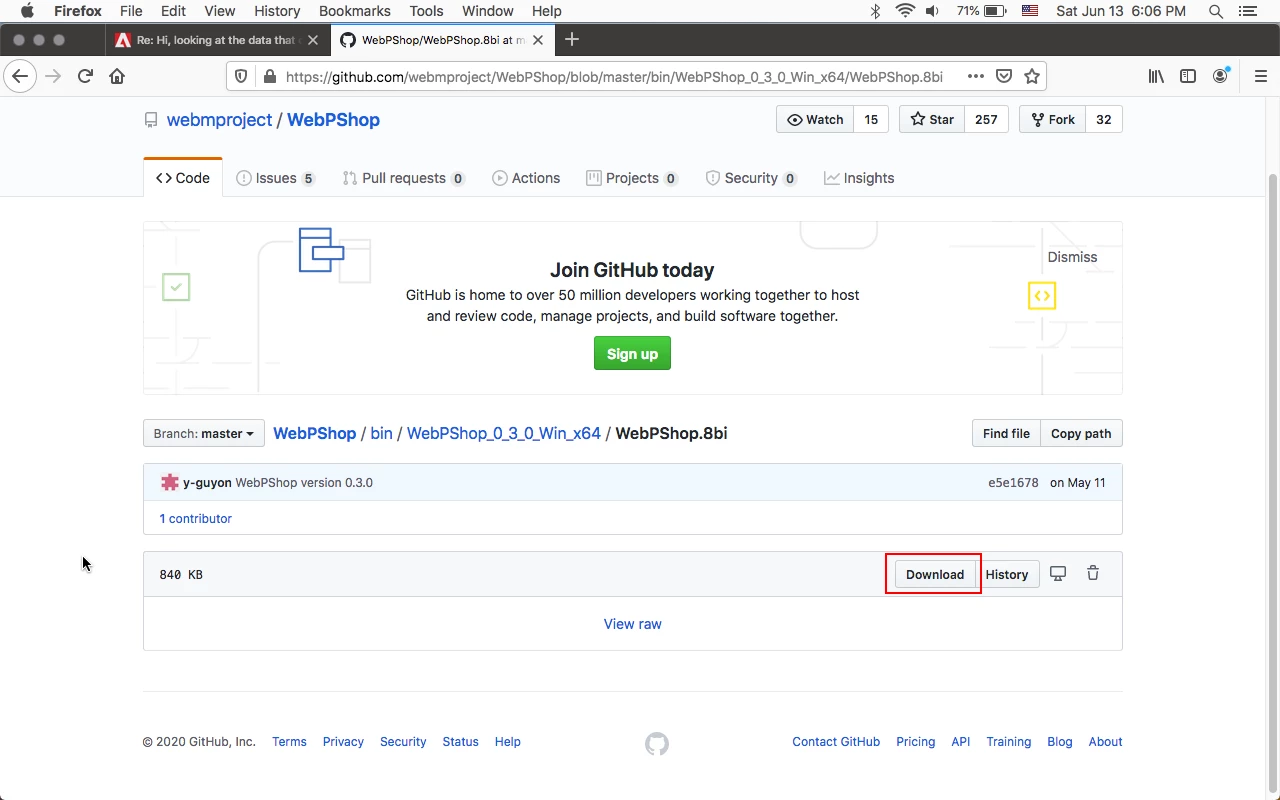Click the 15 watchers count
The width and height of the screenshot is (1280, 800).
(x=871, y=119)
